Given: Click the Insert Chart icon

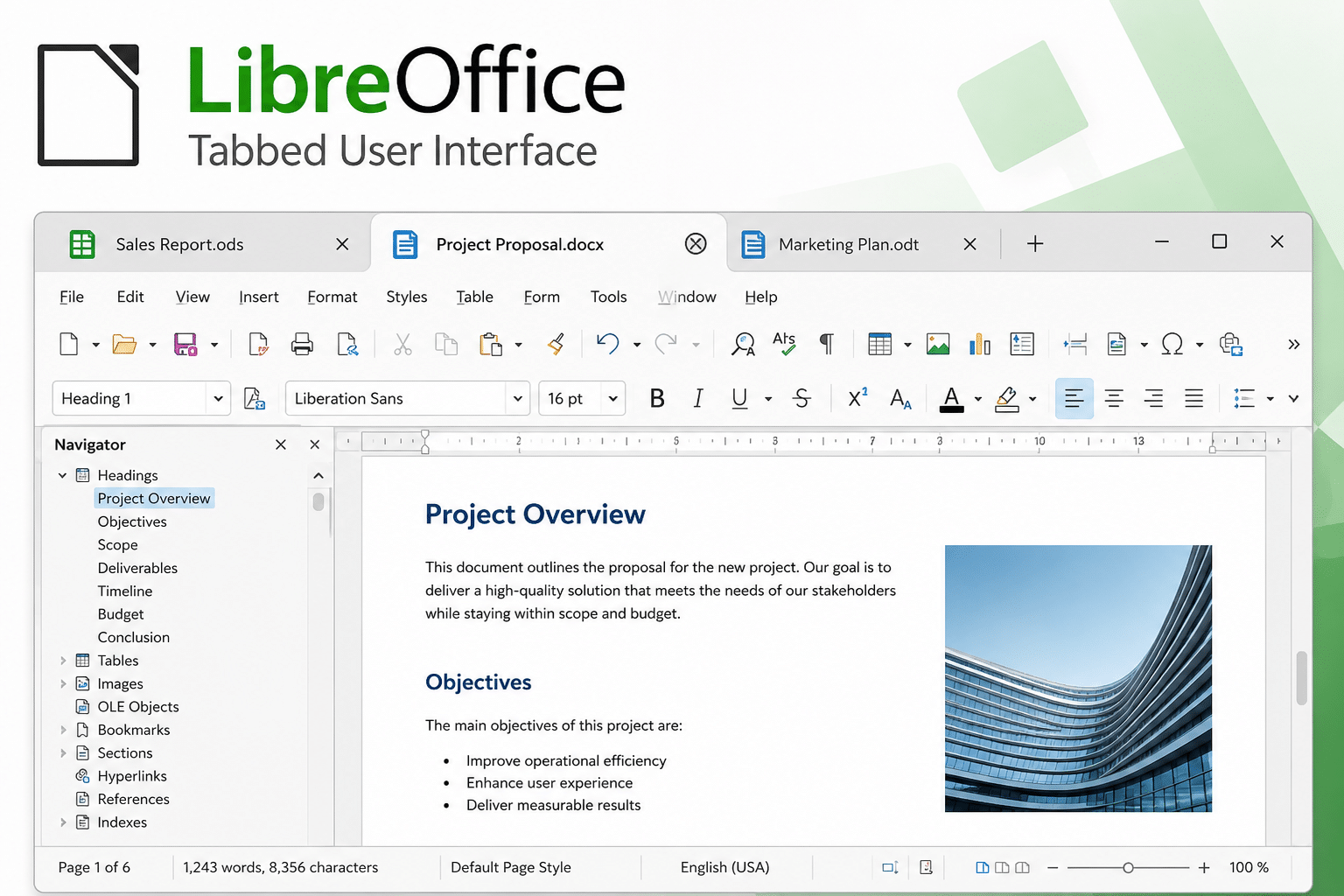Looking at the screenshot, I should (980, 344).
